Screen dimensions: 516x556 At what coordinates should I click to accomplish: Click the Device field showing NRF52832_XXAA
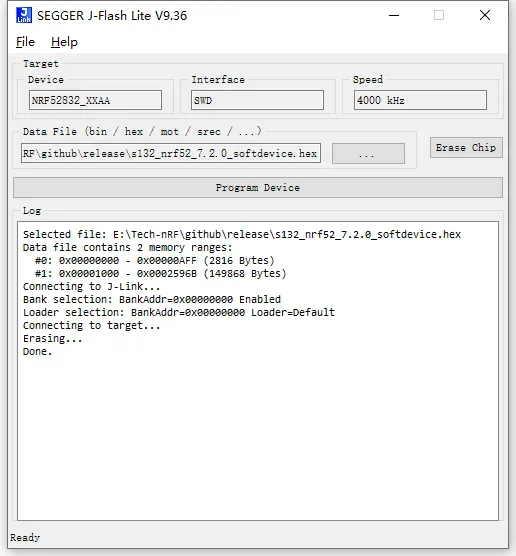point(95,100)
